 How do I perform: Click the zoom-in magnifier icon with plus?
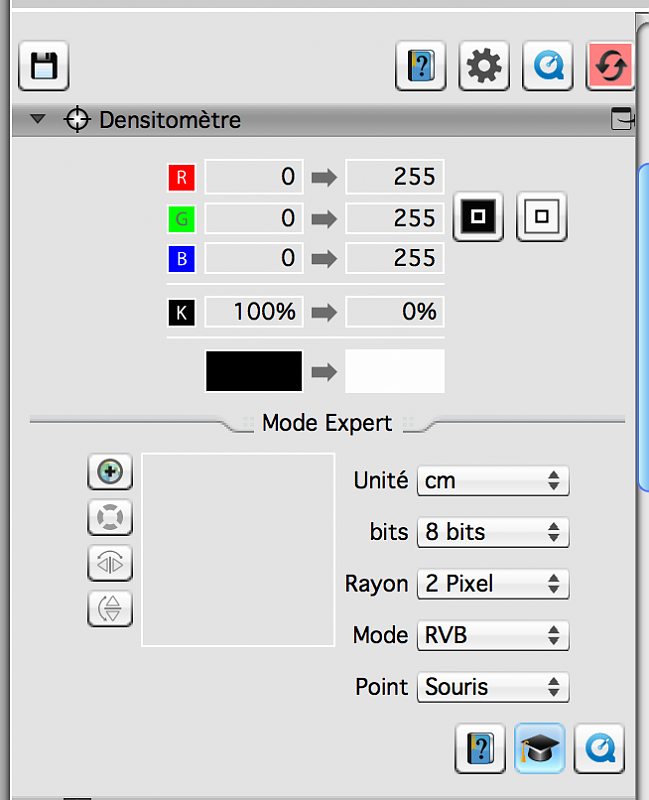point(110,472)
